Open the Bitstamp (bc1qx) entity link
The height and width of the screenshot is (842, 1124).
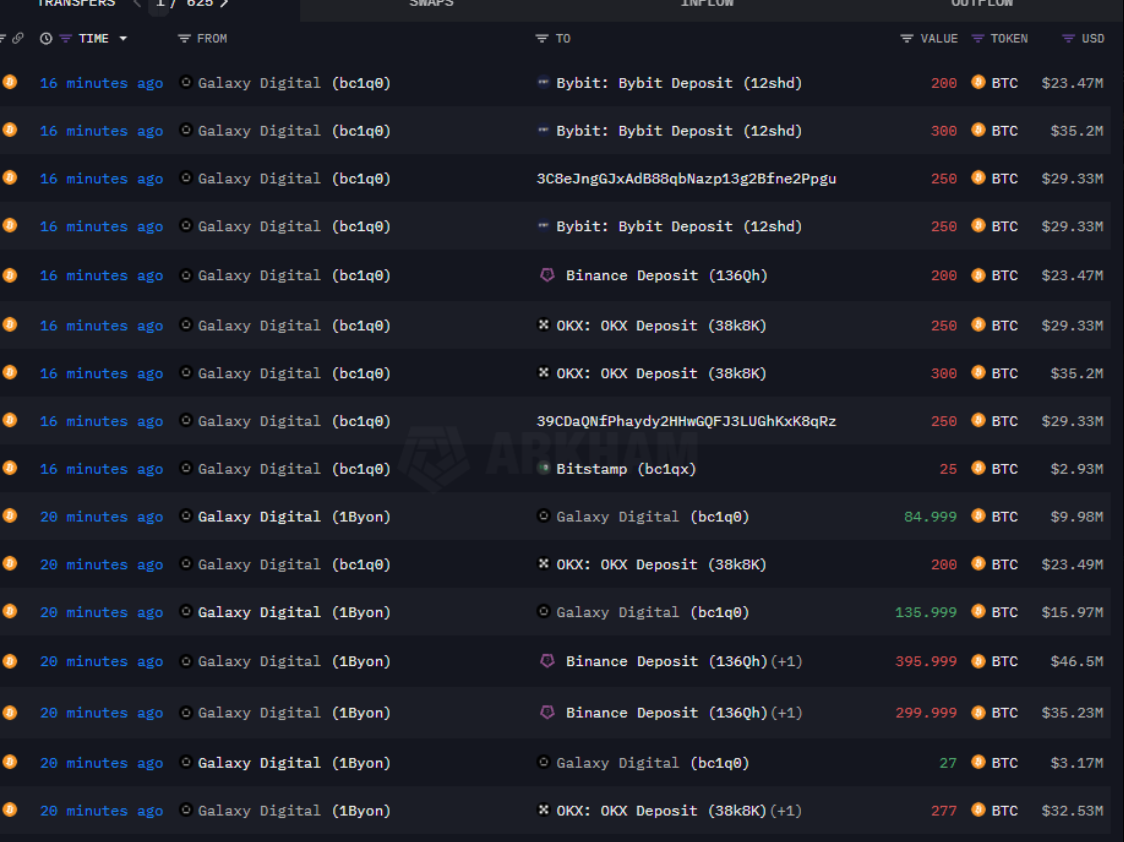click(x=626, y=469)
